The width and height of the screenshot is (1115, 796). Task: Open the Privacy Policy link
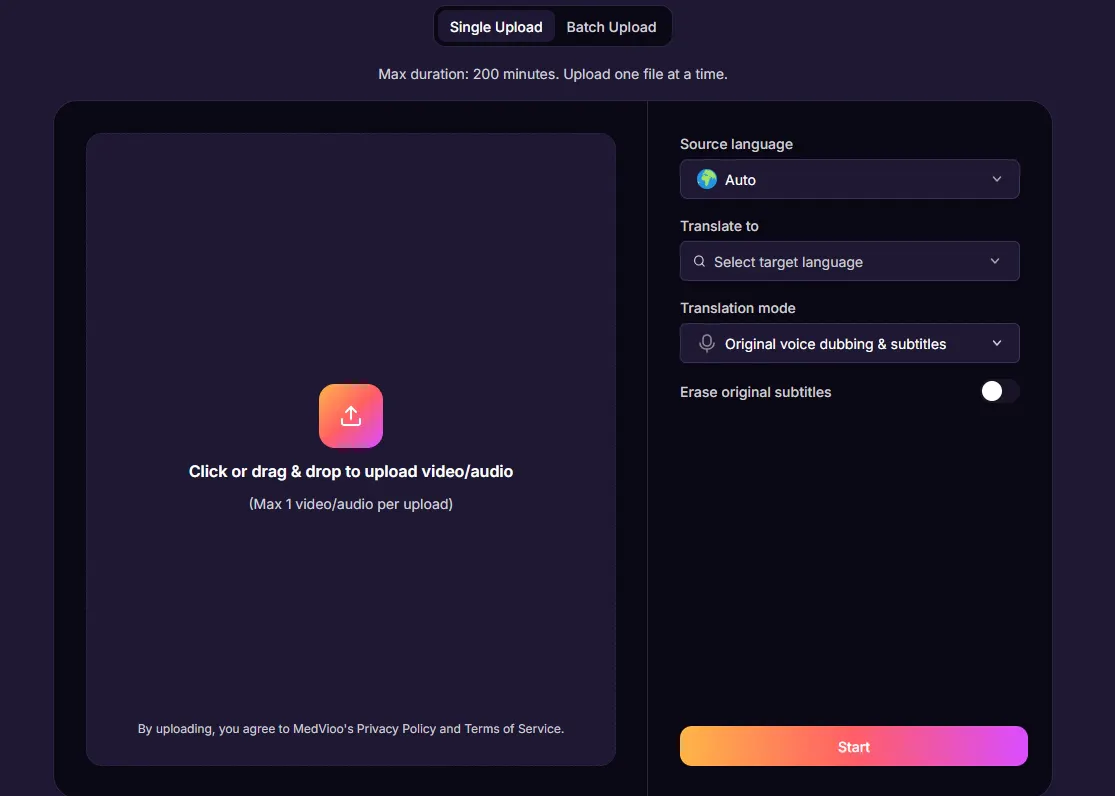click(396, 729)
